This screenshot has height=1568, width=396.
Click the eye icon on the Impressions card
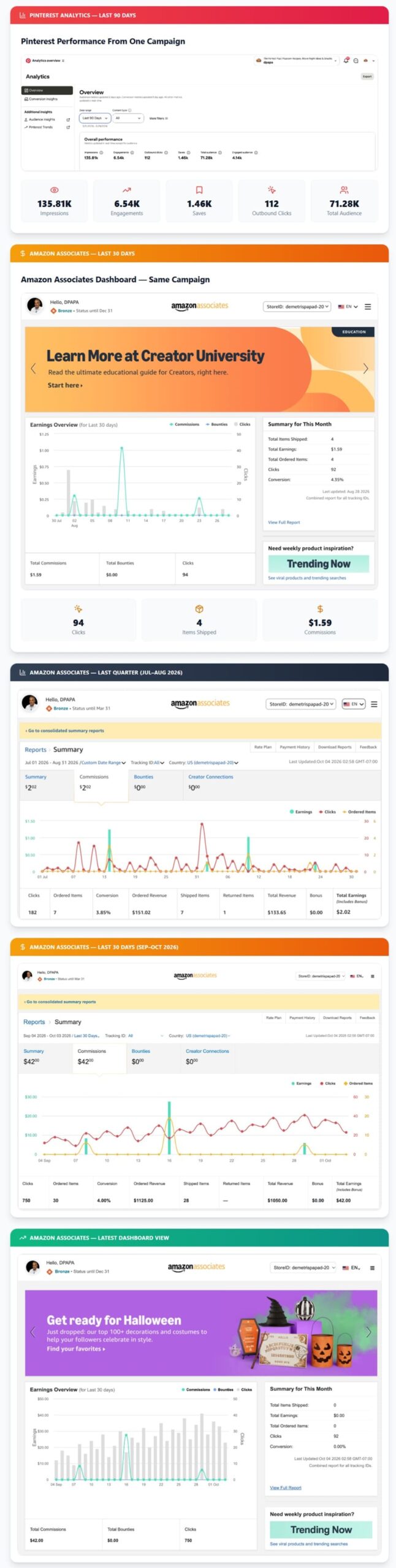[55, 190]
